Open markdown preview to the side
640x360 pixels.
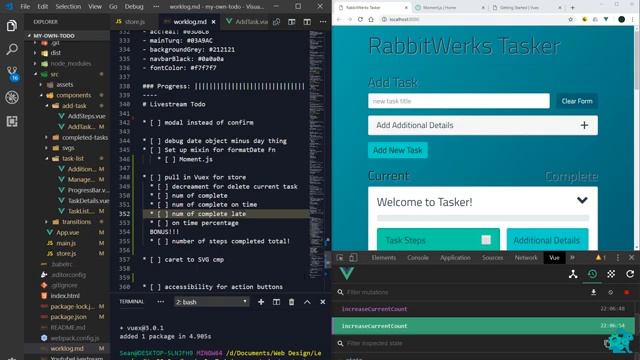(x=291, y=22)
